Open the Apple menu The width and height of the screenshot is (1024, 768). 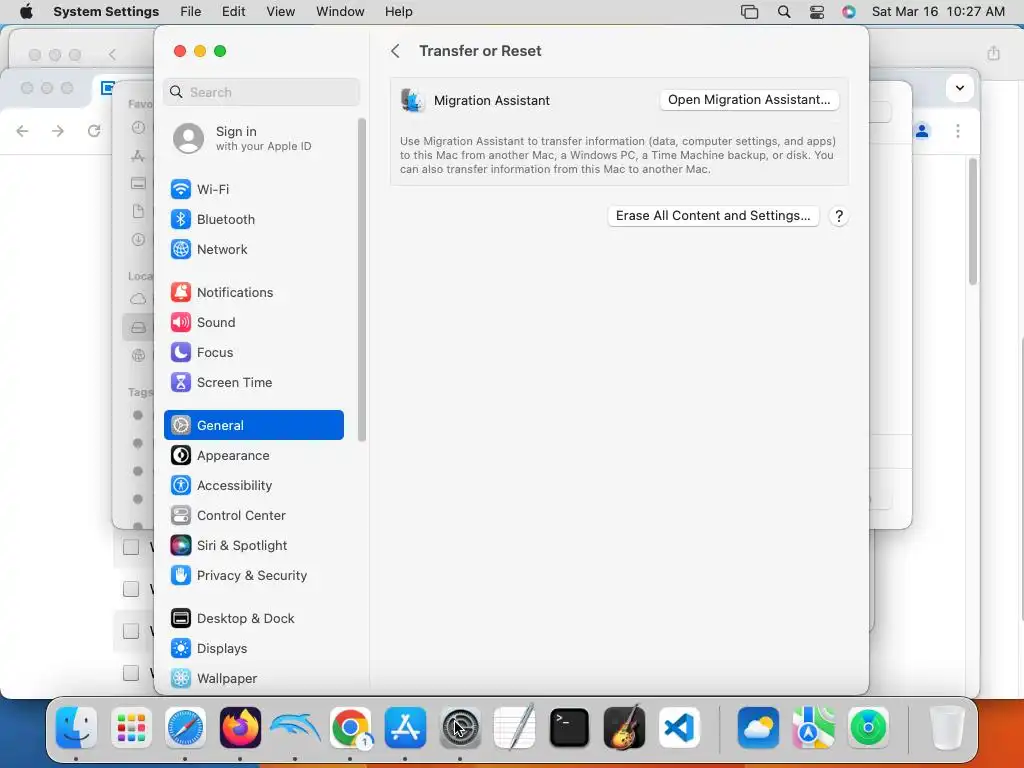pyautogui.click(x=26, y=12)
